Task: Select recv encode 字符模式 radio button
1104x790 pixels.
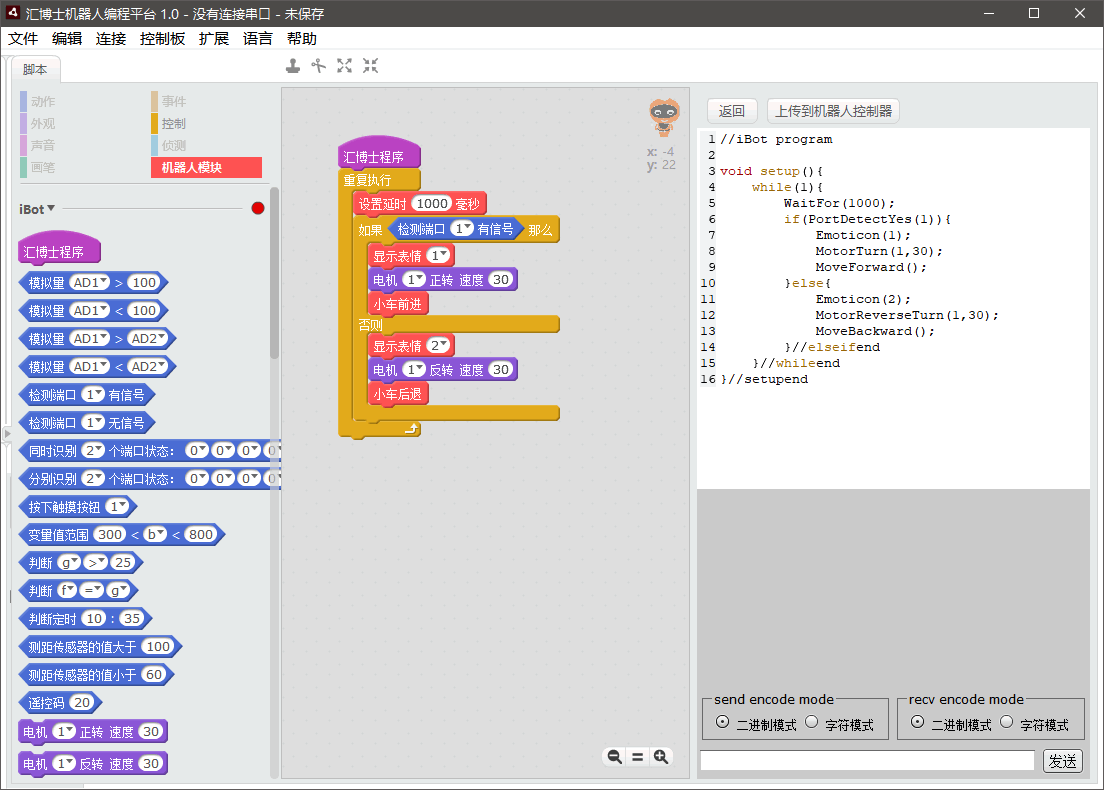Action: point(1007,722)
